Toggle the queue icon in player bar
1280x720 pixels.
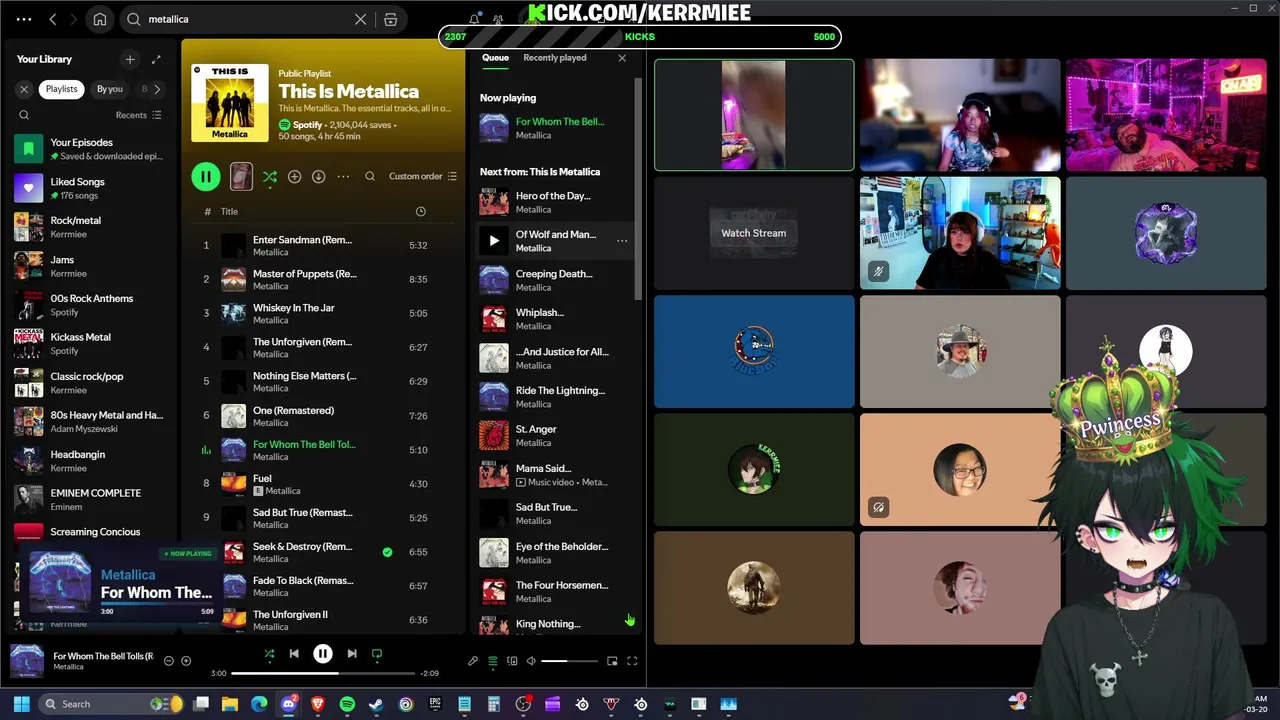pyautogui.click(x=492, y=661)
